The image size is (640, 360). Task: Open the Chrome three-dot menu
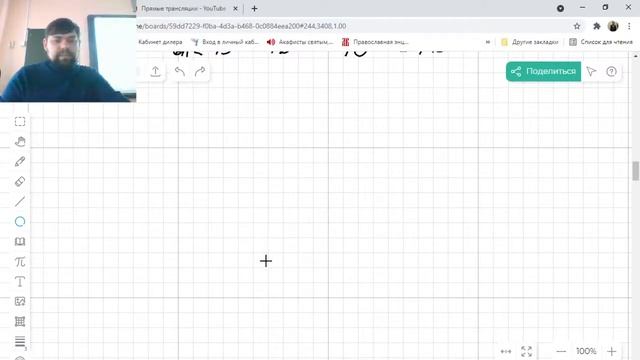(x=629, y=26)
